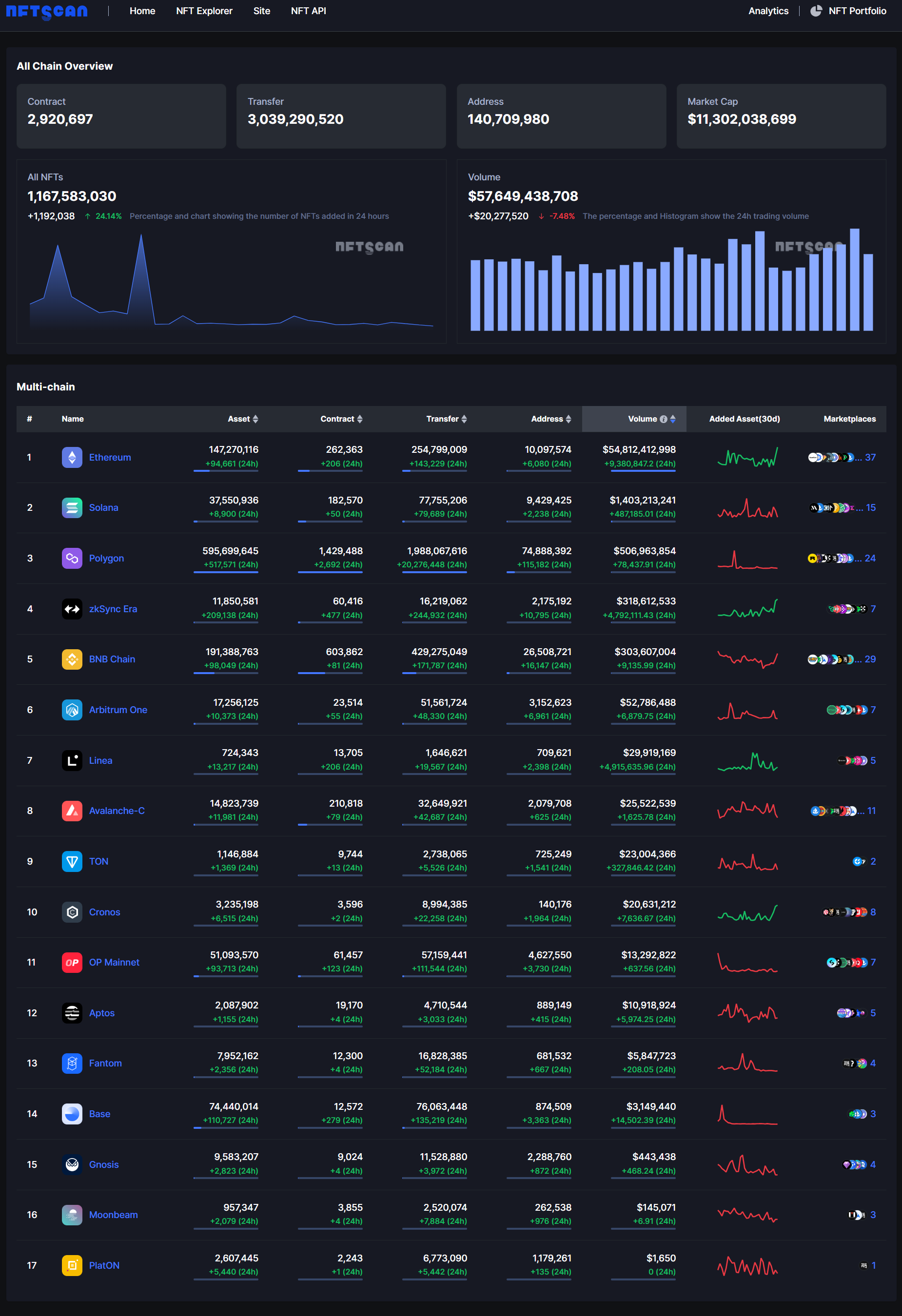Open the Gnosis chain icon
This screenshot has width=902, height=1316.
coord(72,1164)
